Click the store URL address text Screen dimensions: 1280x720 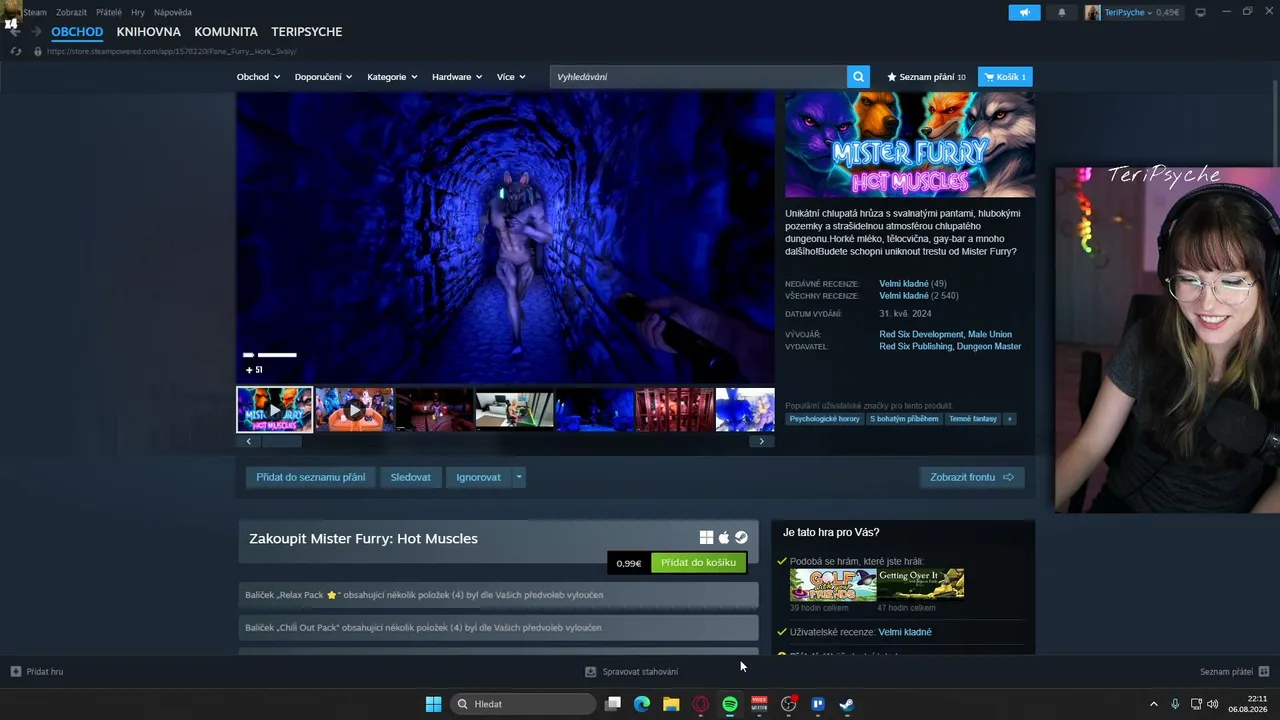[171, 51]
